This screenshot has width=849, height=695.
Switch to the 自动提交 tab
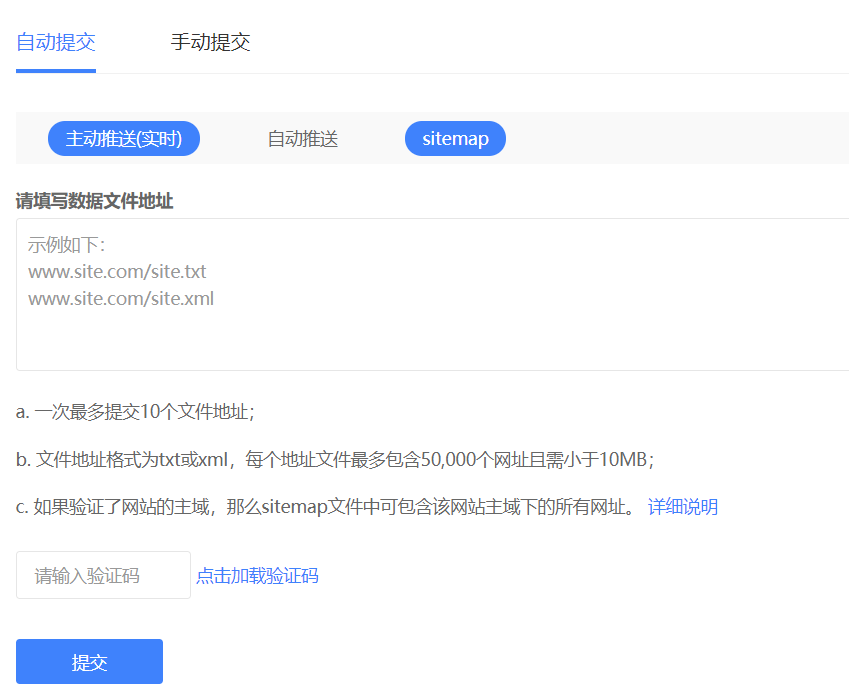[x=56, y=42]
